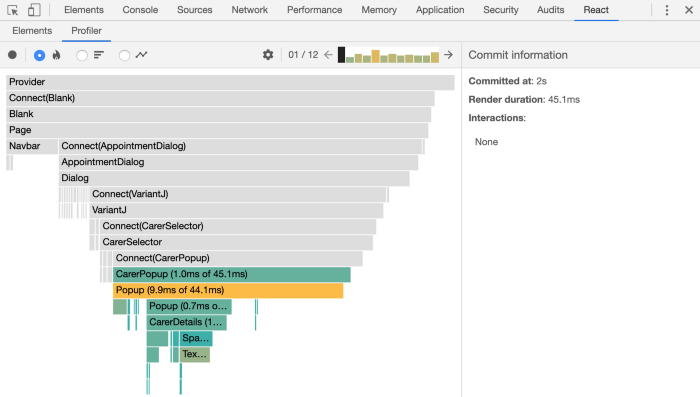The height and width of the screenshot is (397, 700).
Task: Open the top-level Elements tab
Action: [83, 10]
